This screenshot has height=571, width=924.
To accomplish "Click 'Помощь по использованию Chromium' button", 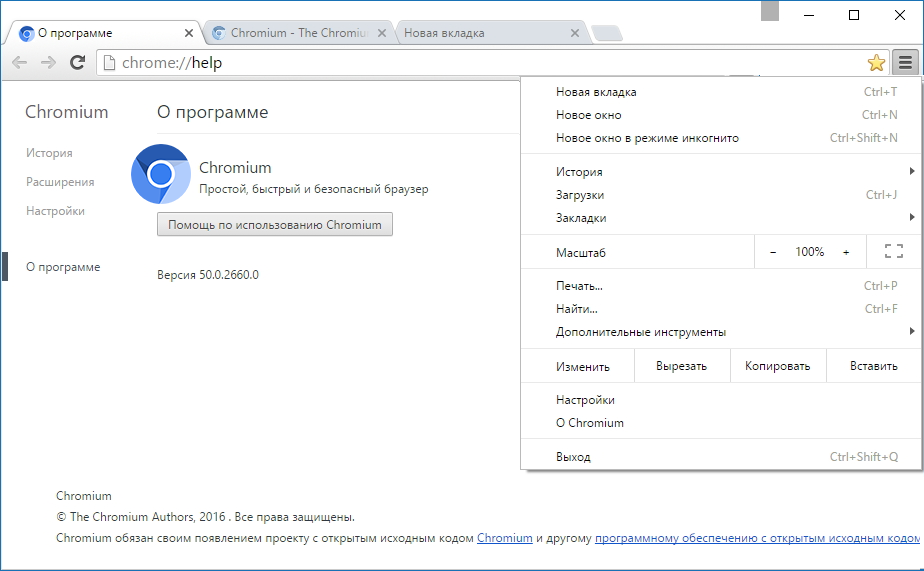I will point(275,225).
